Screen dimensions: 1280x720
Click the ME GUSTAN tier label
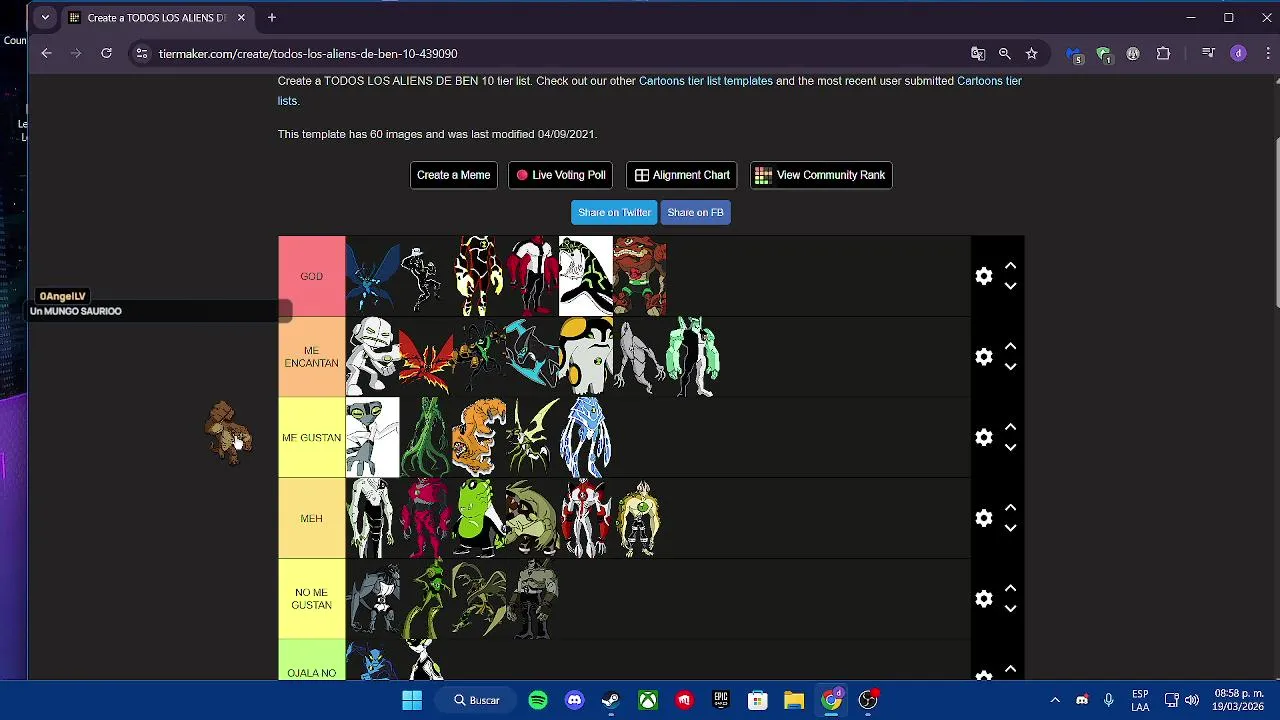tap(311, 438)
